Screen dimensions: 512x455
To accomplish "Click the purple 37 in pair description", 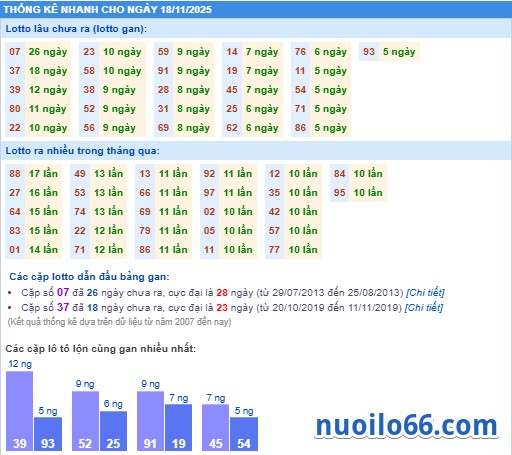I will (63, 307).
